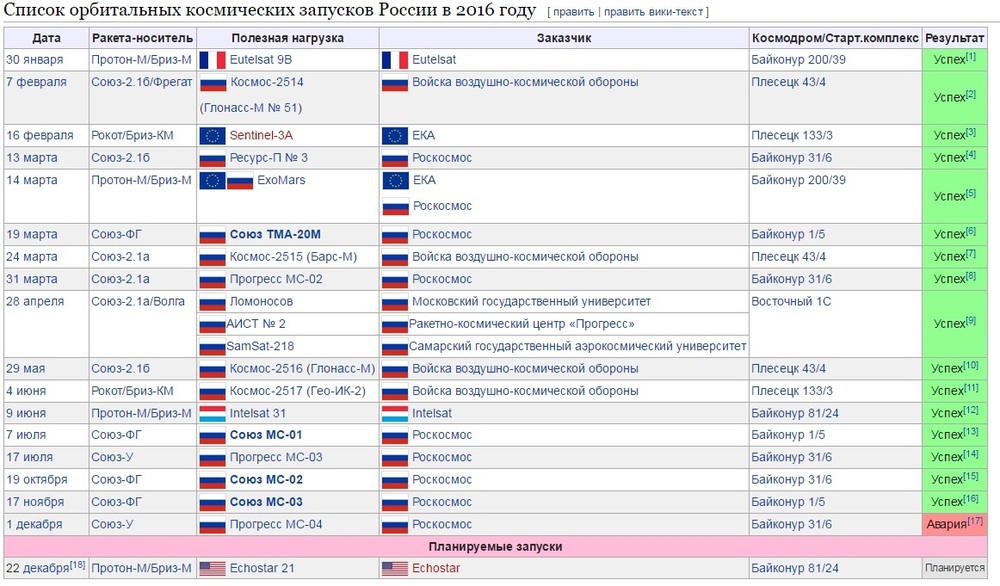
Task: Click the French flag next to Eutelsat 9B
Action: pyautogui.click(x=212, y=60)
